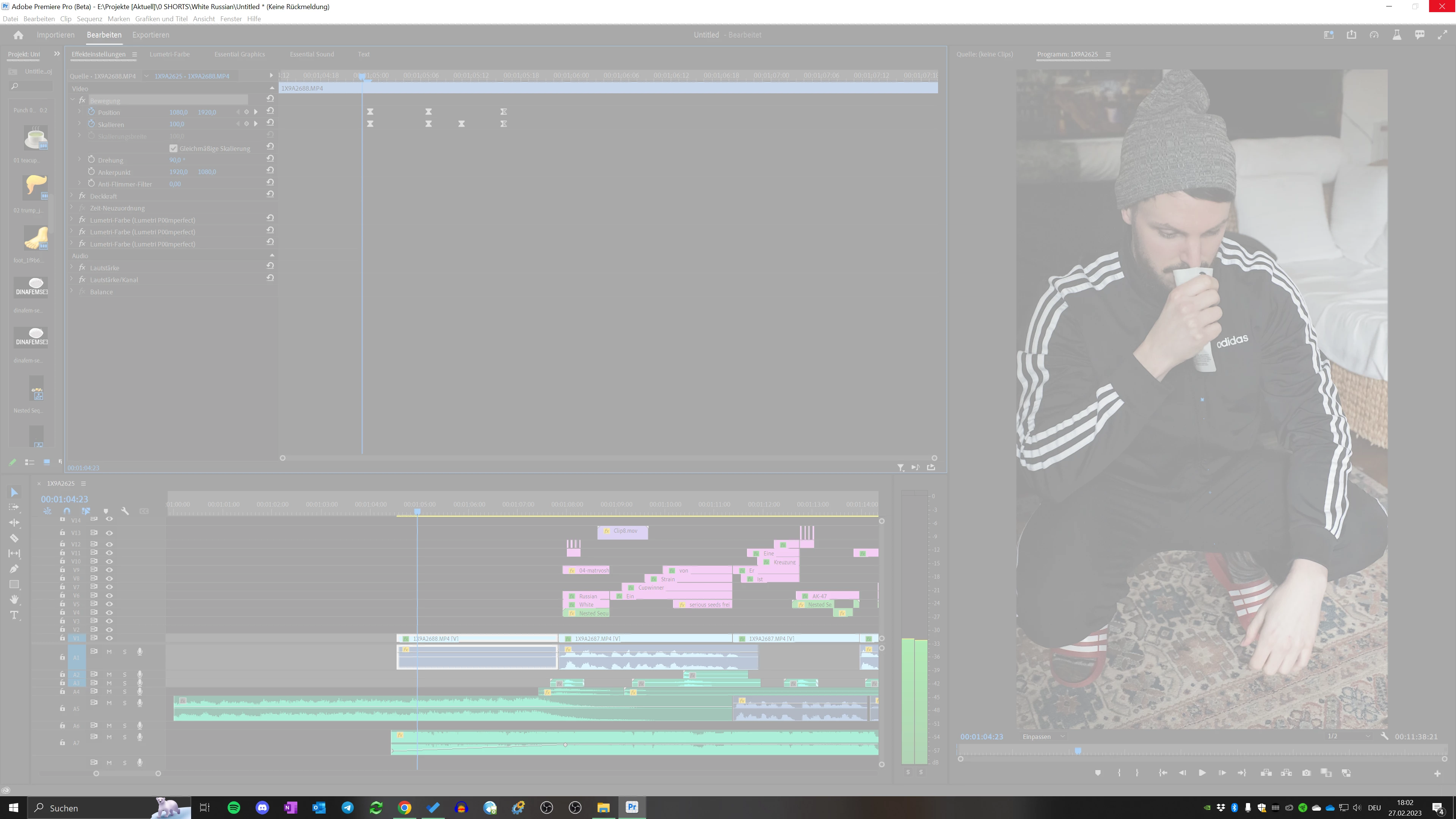
Task: Switch to the Lumetri-Farbe tab
Action: coord(169,54)
